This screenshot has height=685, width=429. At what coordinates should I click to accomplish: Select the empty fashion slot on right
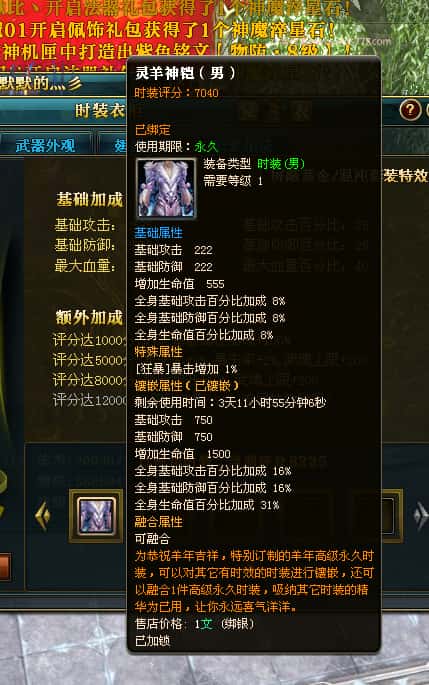(390, 516)
